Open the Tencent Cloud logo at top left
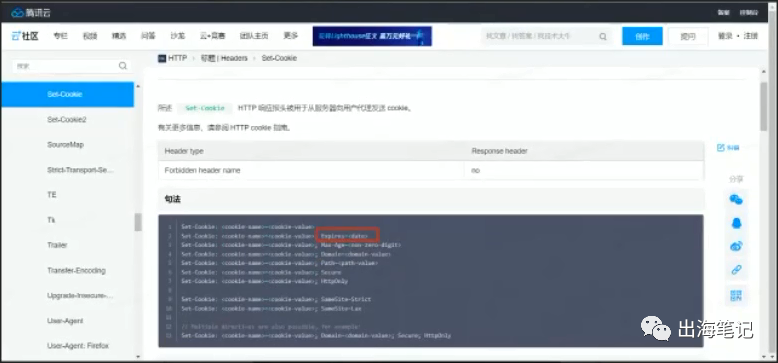Image resolution: width=778 pixels, height=363 pixels. pos(31,12)
